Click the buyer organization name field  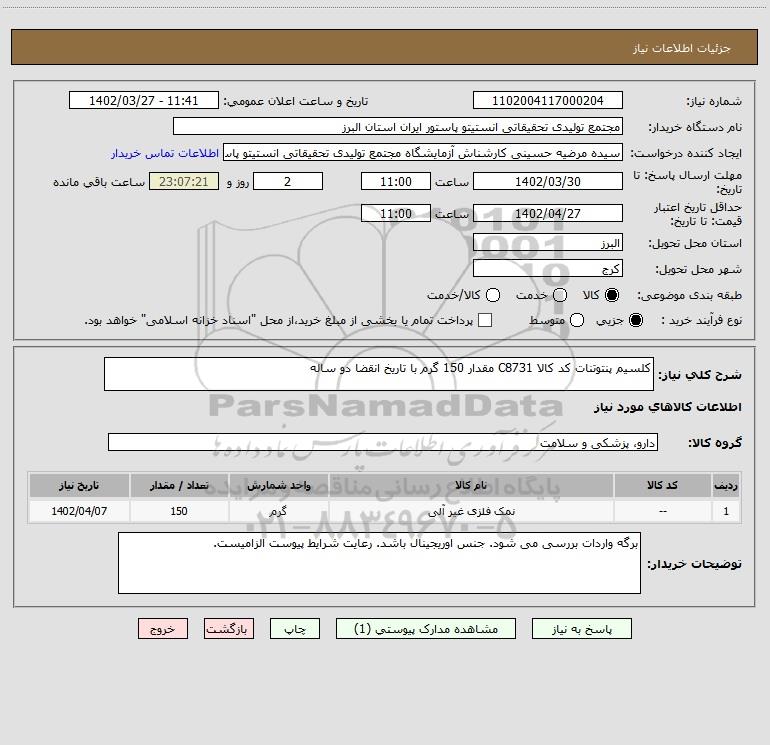point(398,127)
